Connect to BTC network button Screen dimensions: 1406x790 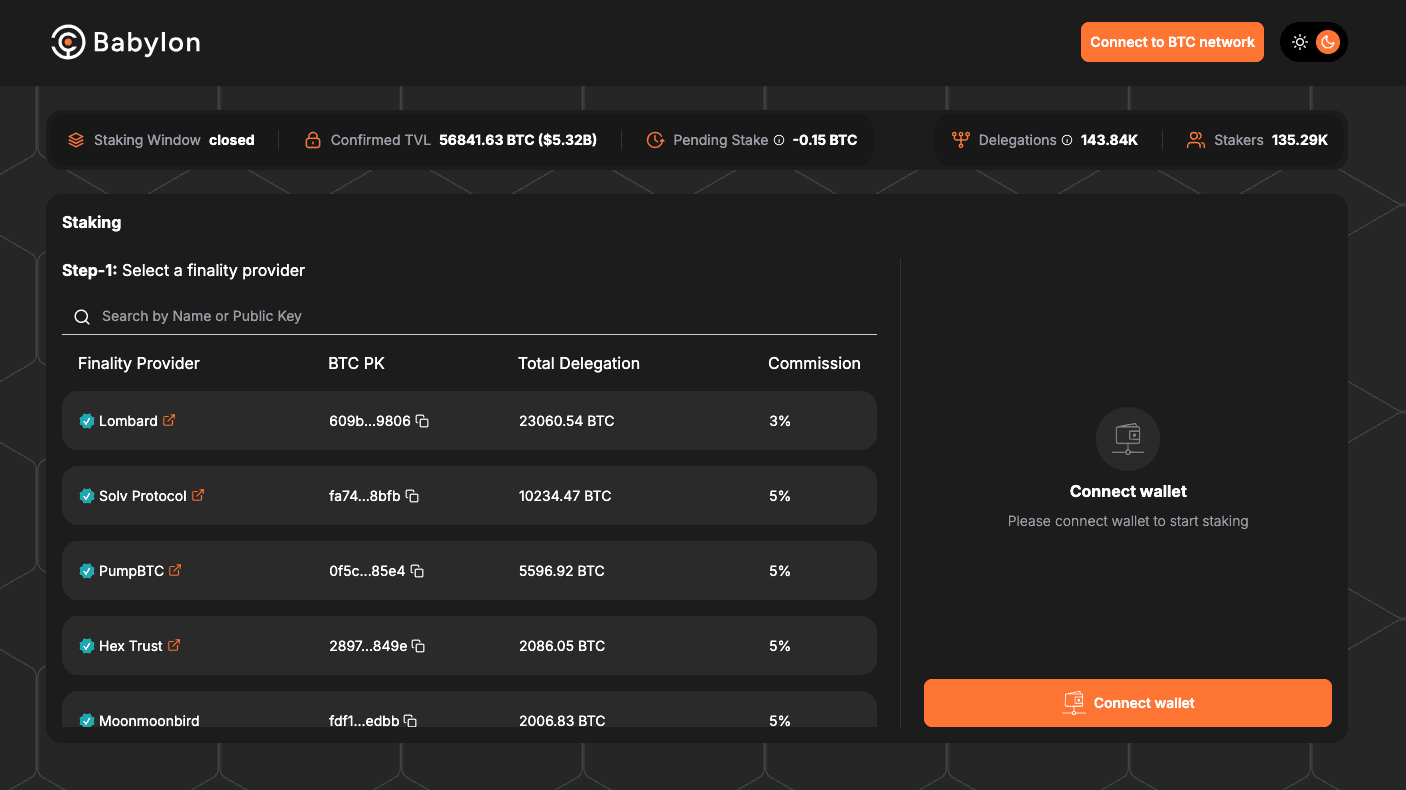tap(1172, 42)
